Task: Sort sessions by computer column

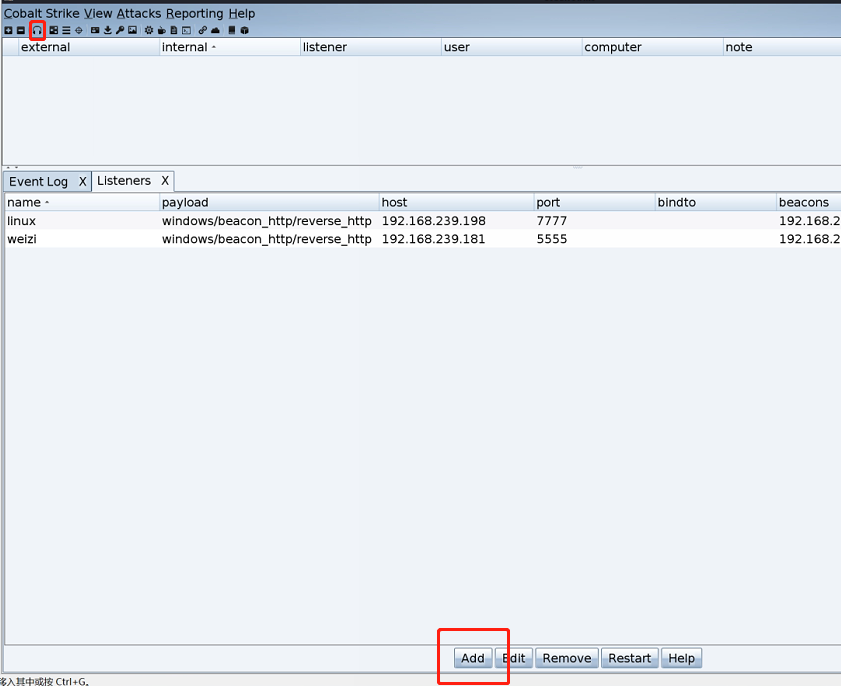Action: 653,47
